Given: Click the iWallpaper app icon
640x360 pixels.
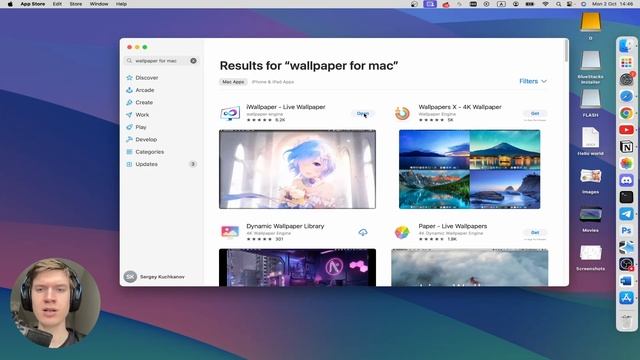Looking at the screenshot, I should (230, 113).
